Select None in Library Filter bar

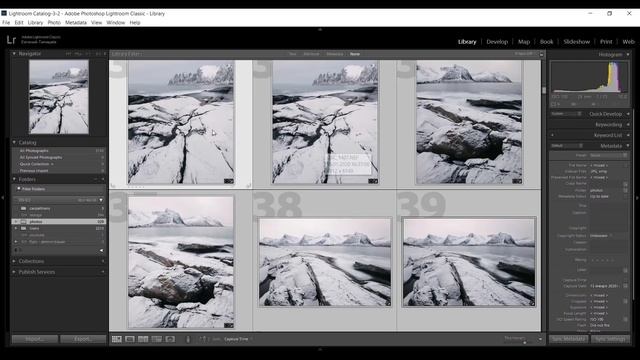tap(355, 54)
